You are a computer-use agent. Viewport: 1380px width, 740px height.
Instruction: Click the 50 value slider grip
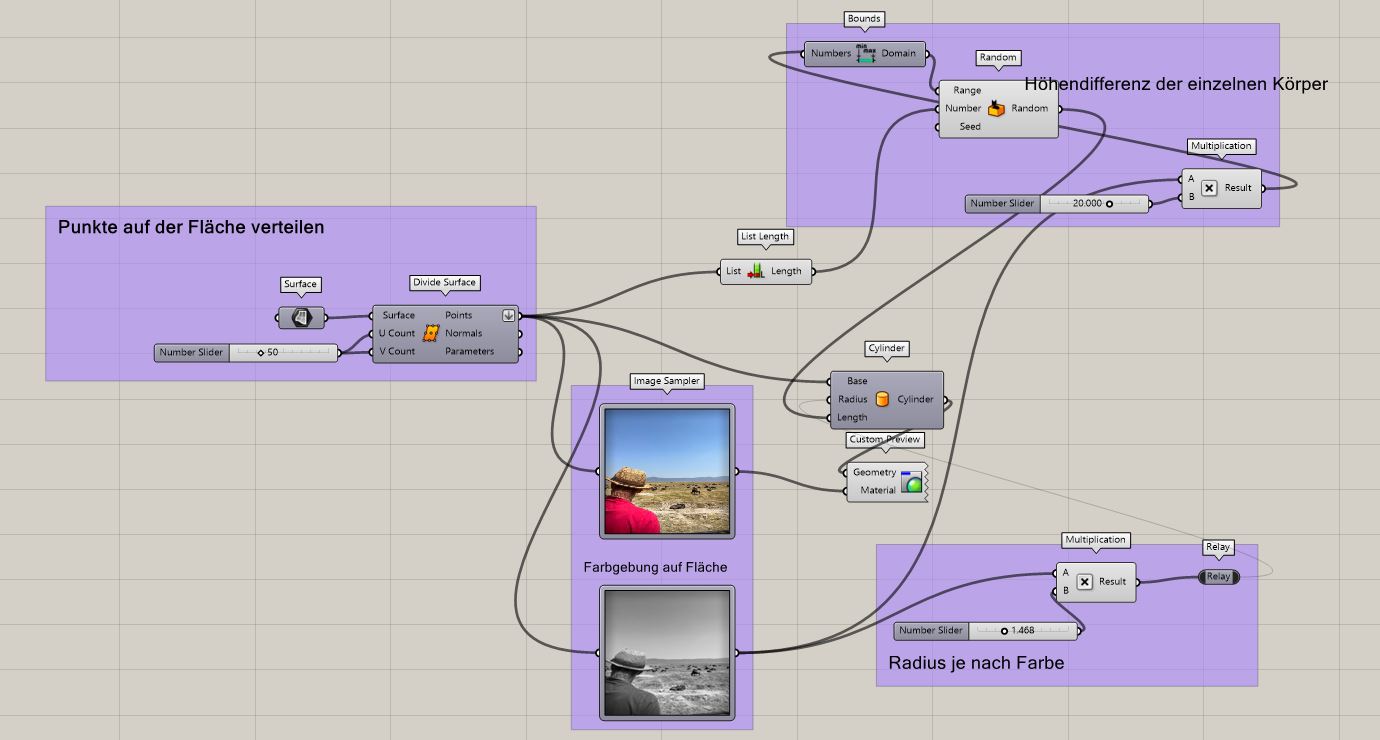click(258, 352)
